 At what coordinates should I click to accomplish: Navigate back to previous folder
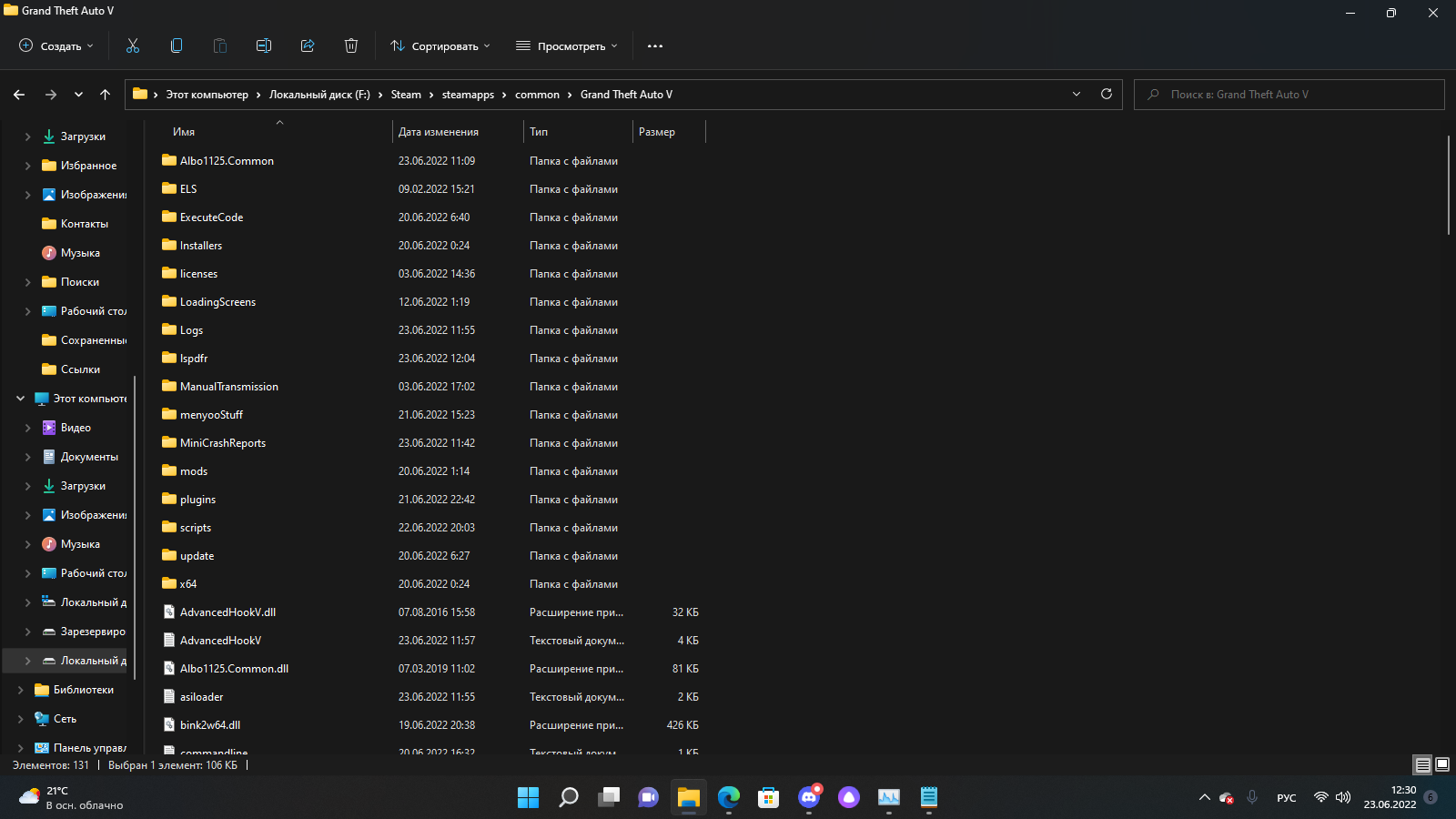click(x=19, y=95)
